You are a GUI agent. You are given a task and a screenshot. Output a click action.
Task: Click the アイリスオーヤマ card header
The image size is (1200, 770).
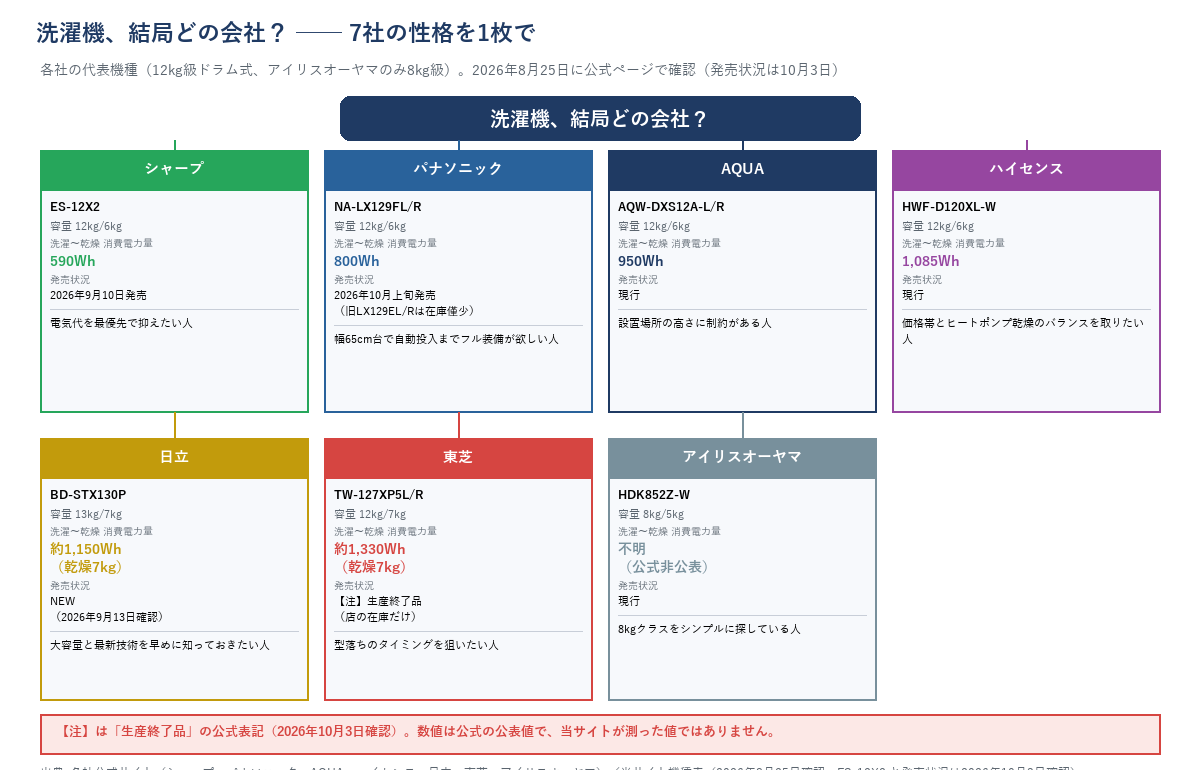click(742, 457)
